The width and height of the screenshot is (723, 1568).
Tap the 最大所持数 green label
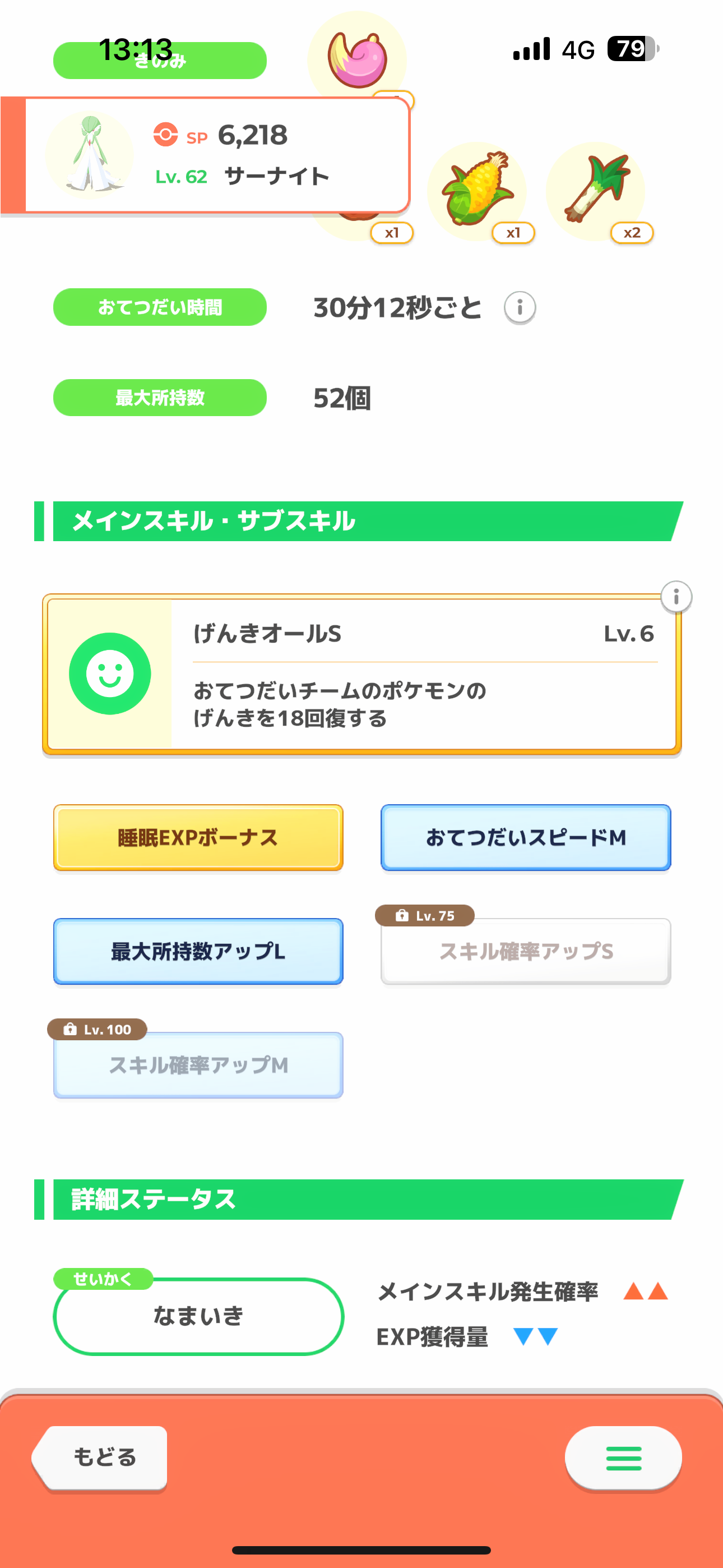tap(160, 398)
